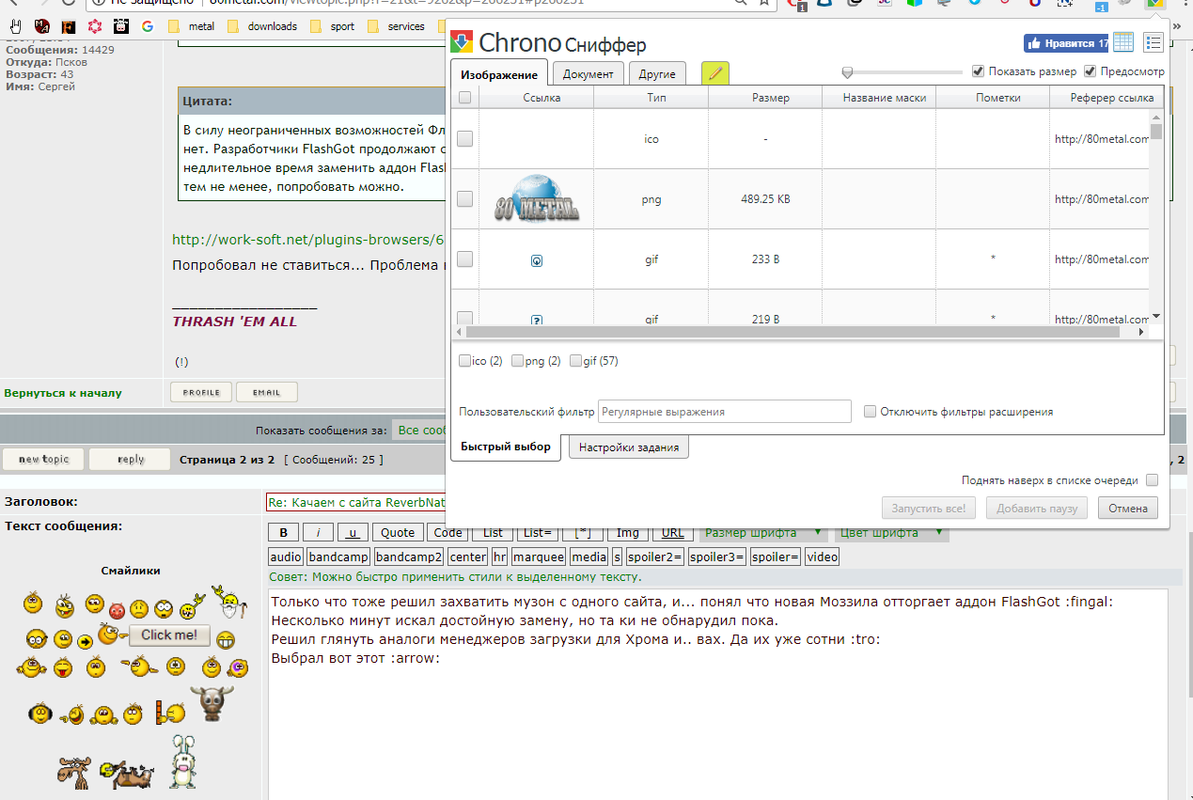The image size is (1193, 800).
Task: Insert the black arrow smiley
Action: (84, 642)
